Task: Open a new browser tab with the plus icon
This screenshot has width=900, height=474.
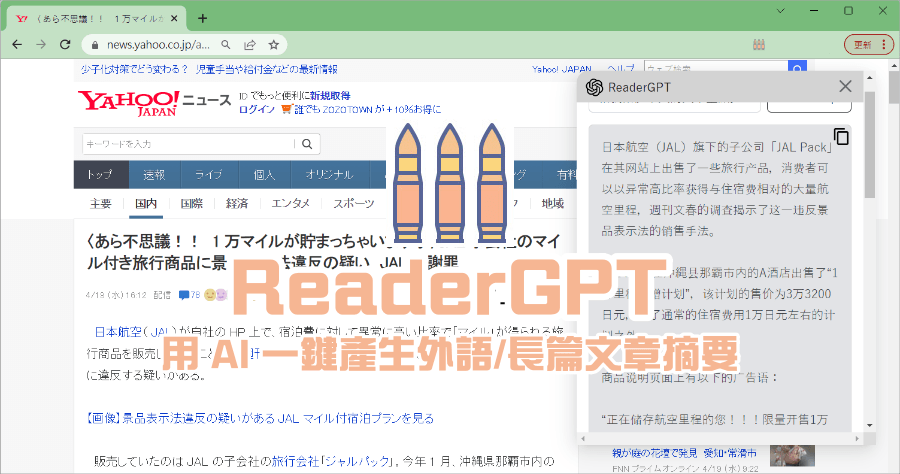Action: tap(203, 18)
